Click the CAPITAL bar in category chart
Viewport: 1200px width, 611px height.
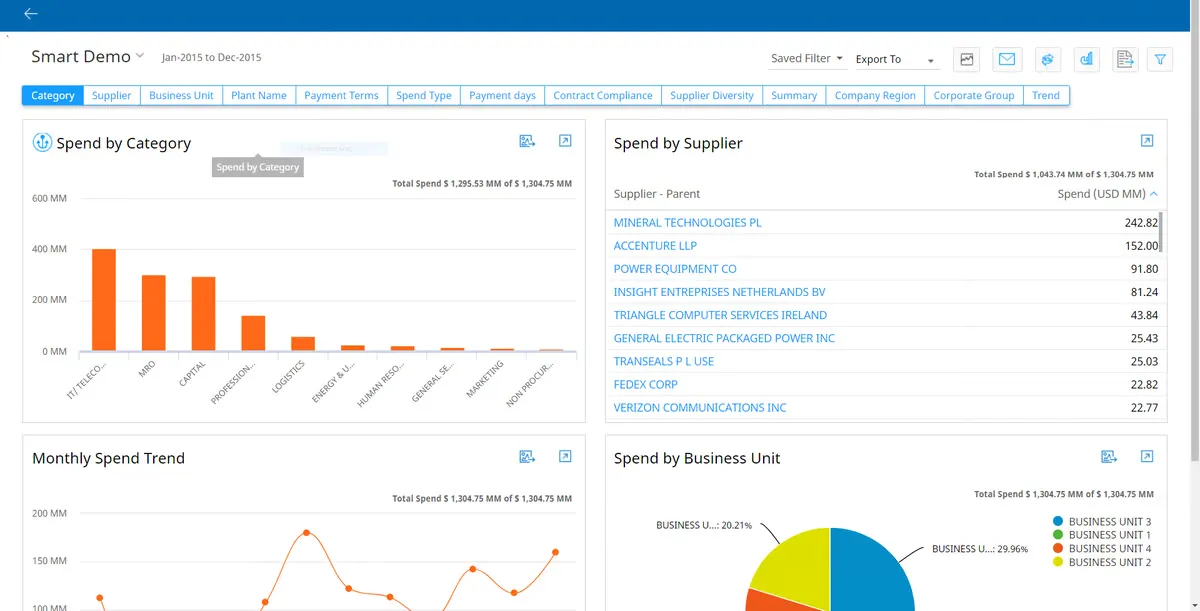pyautogui.click(x=204, y=314)
